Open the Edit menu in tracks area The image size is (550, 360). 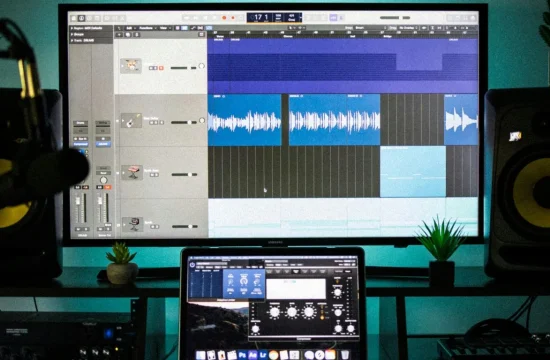pos(130,28)
